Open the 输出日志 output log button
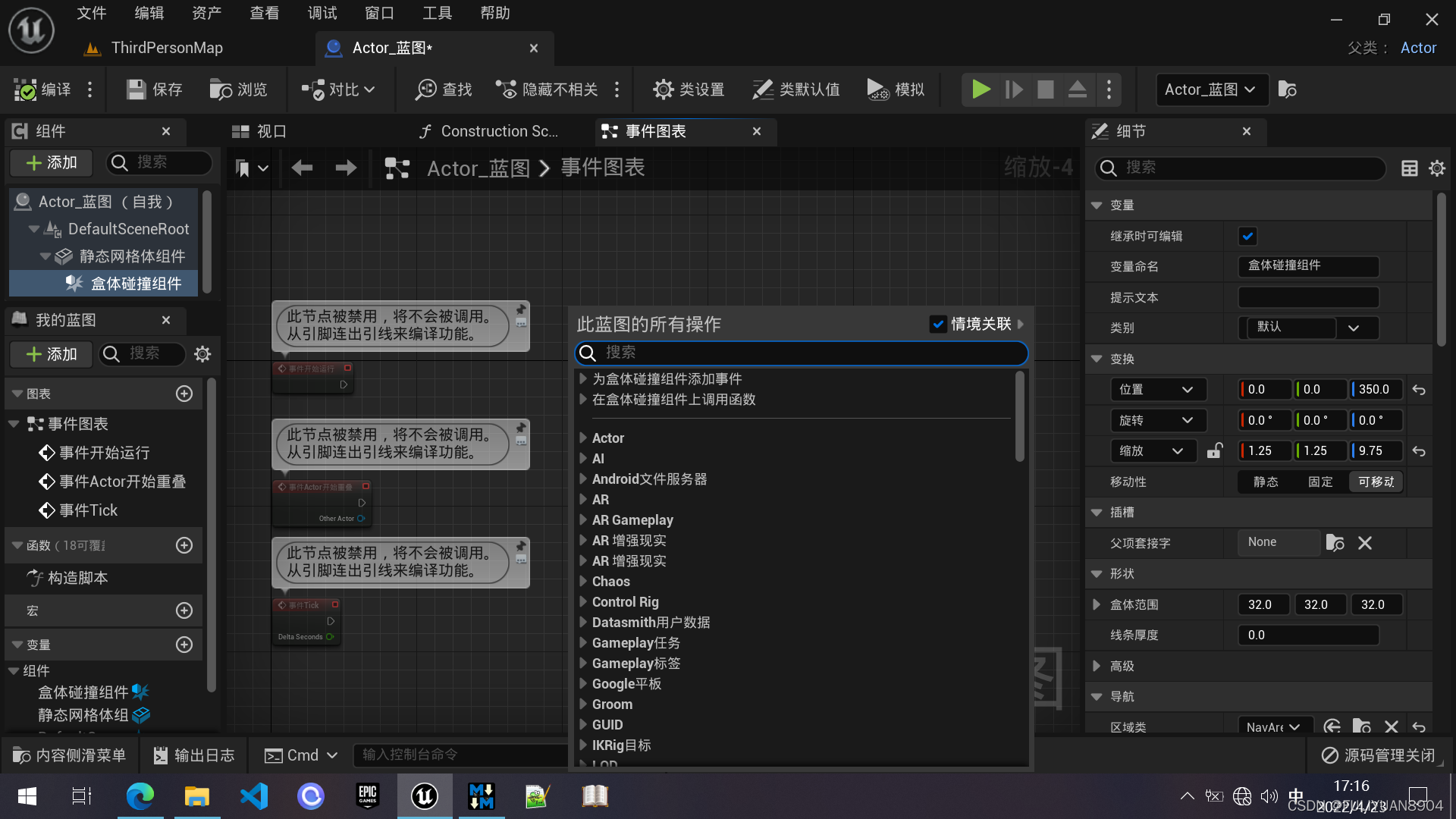The height and width of the screenshot is (819, 1456). pyautogui.click(x=194, y=755)
